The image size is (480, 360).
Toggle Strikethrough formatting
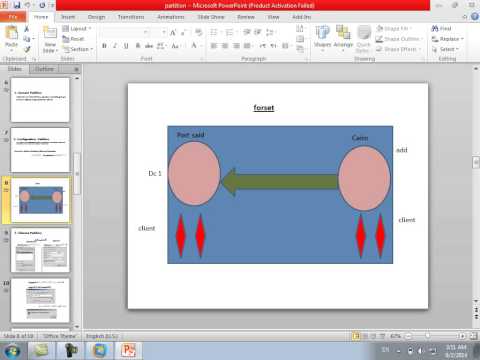(149, 46)
